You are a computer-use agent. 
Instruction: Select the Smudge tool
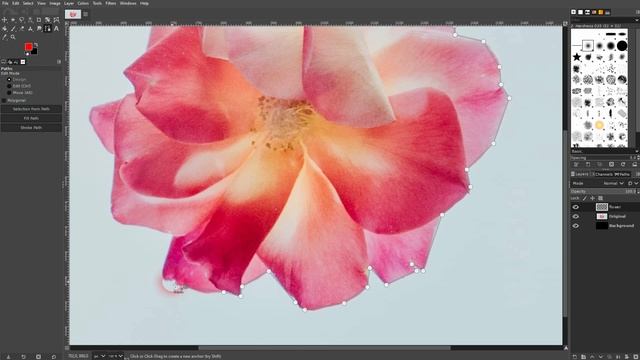tap(39, 29)
